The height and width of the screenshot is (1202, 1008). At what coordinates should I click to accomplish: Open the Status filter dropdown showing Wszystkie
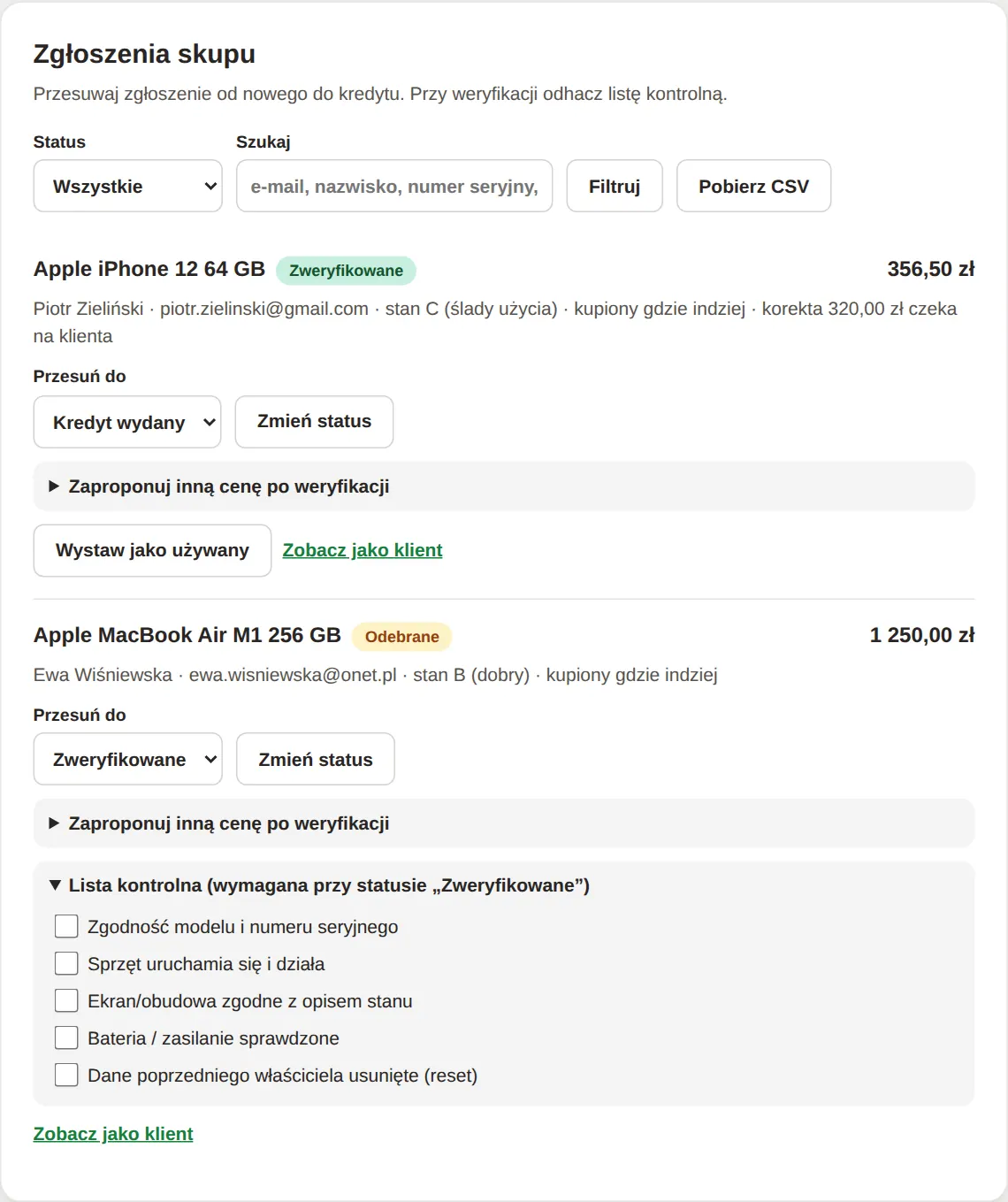[127, 186]
